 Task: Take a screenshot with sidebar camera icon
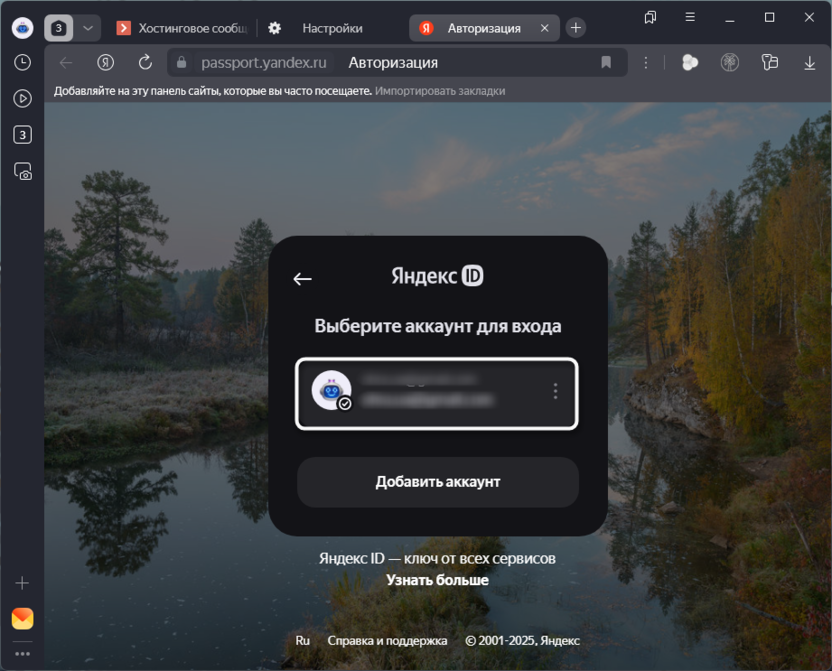tap(23, 171)
